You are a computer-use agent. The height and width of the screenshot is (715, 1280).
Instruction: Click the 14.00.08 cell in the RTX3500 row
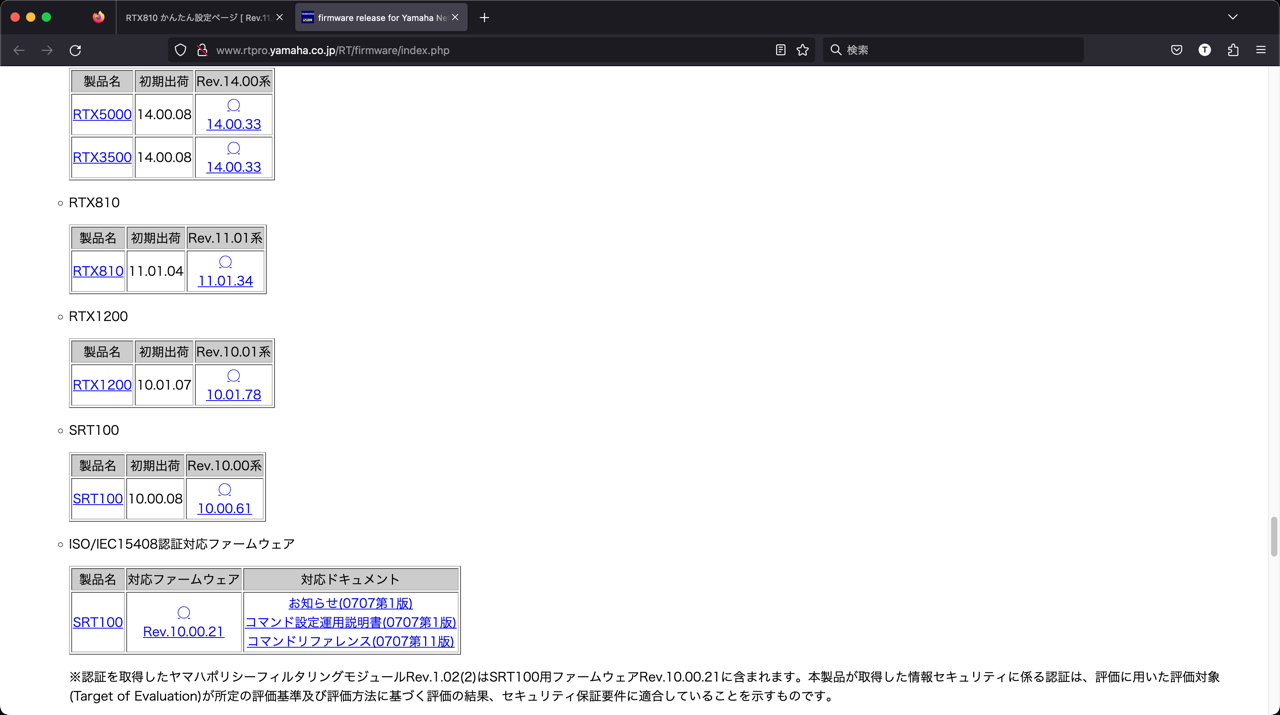pos(164,157)
